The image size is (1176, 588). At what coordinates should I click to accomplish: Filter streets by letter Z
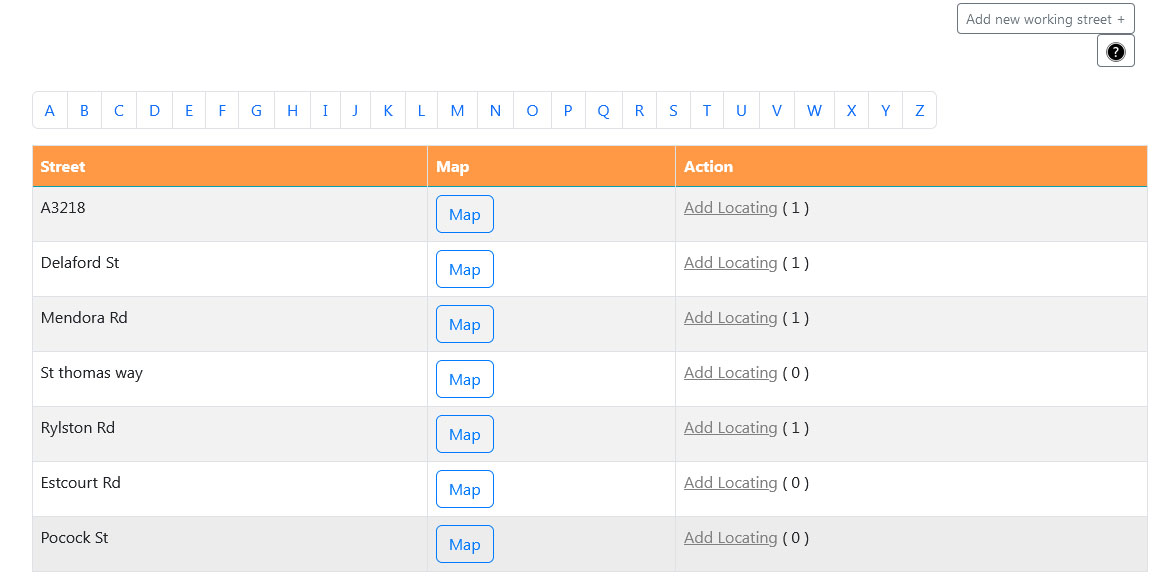(x=920, y=110)
